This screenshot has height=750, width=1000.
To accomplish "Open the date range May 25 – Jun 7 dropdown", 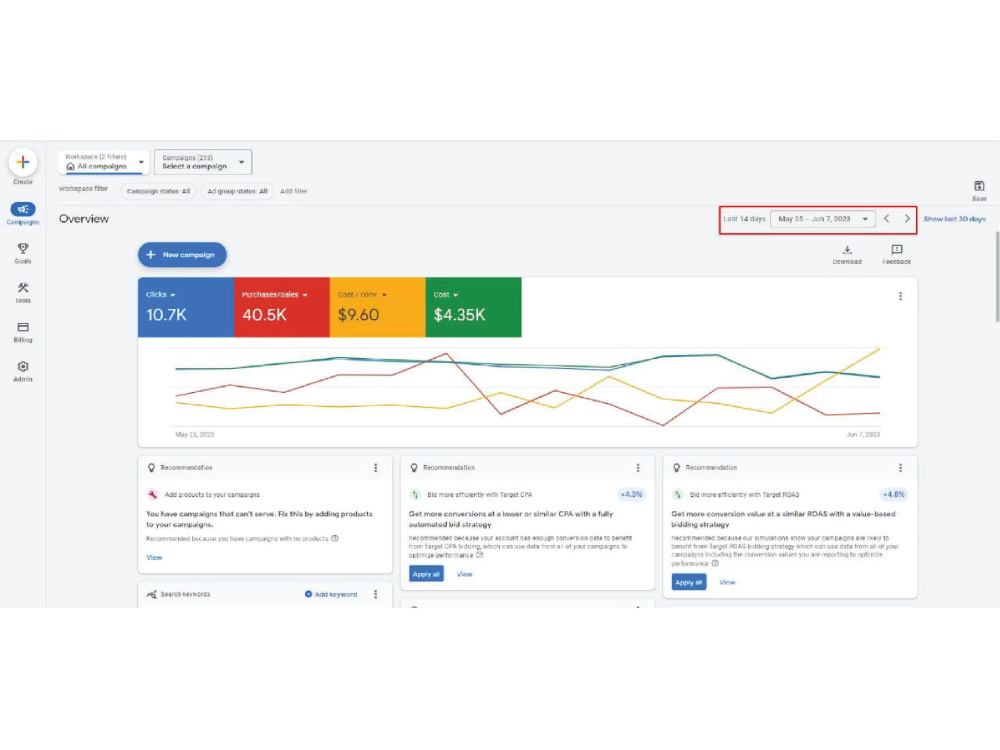I will click(x=823, y=219).
